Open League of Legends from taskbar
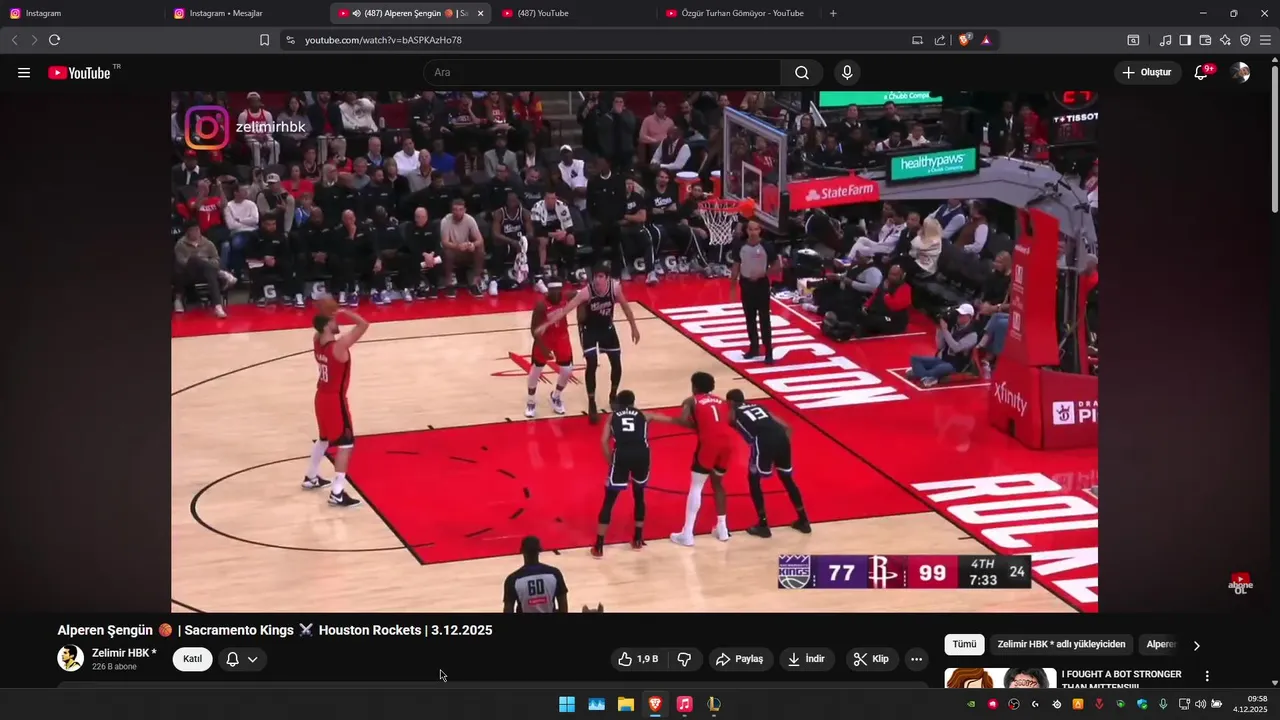This screenshot has width=1280, height=720. pyautogui.click(x=713, y=704)
